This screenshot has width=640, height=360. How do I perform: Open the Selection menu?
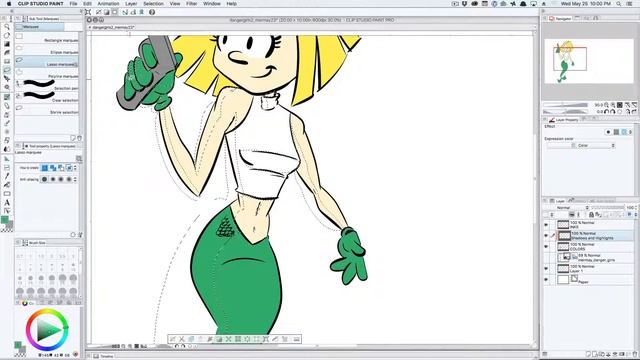[153, 4]
